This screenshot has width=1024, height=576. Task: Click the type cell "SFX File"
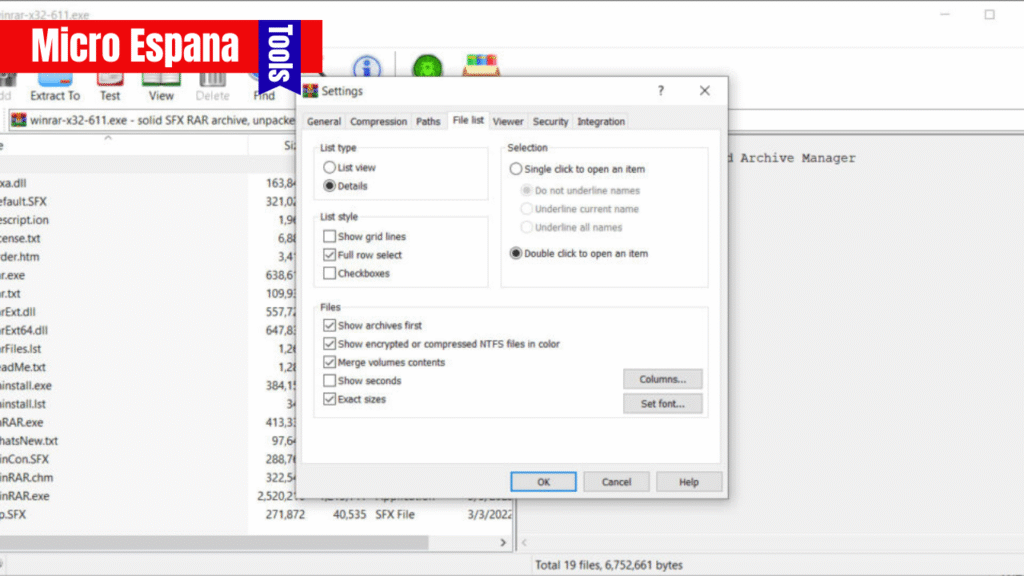pyautogui.click(x=394, y=515)
